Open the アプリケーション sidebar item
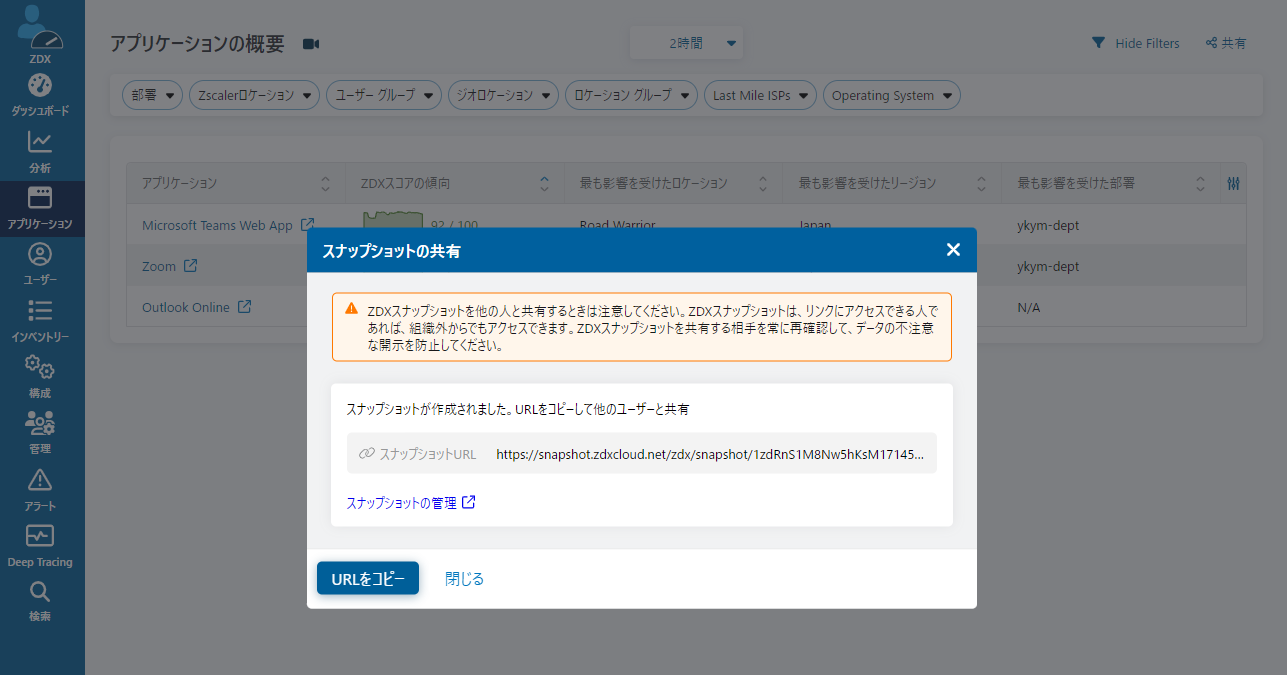 (x=41, y=208)
